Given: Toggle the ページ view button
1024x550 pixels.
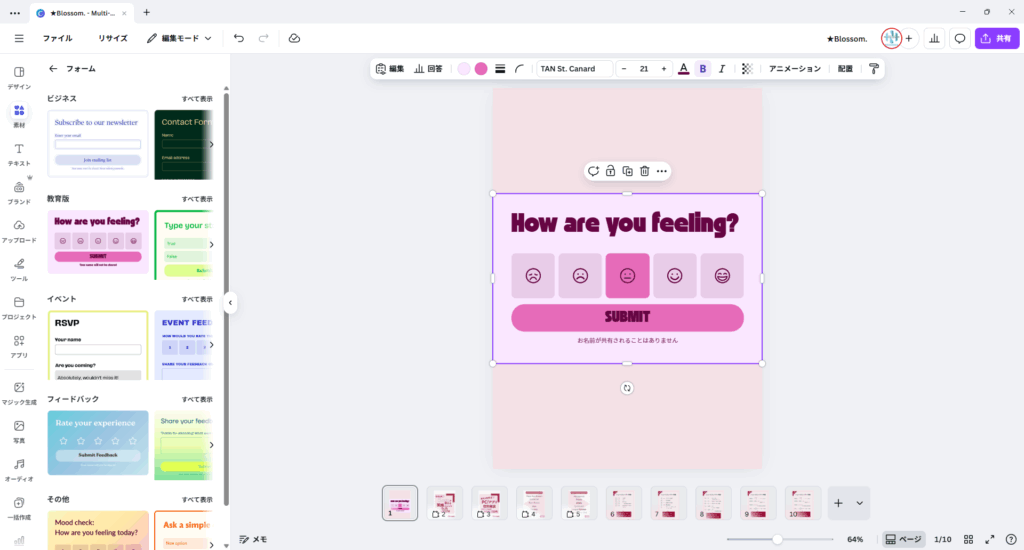Looking at the screenshot, I should pyautogui.click(x=903, y=539).
